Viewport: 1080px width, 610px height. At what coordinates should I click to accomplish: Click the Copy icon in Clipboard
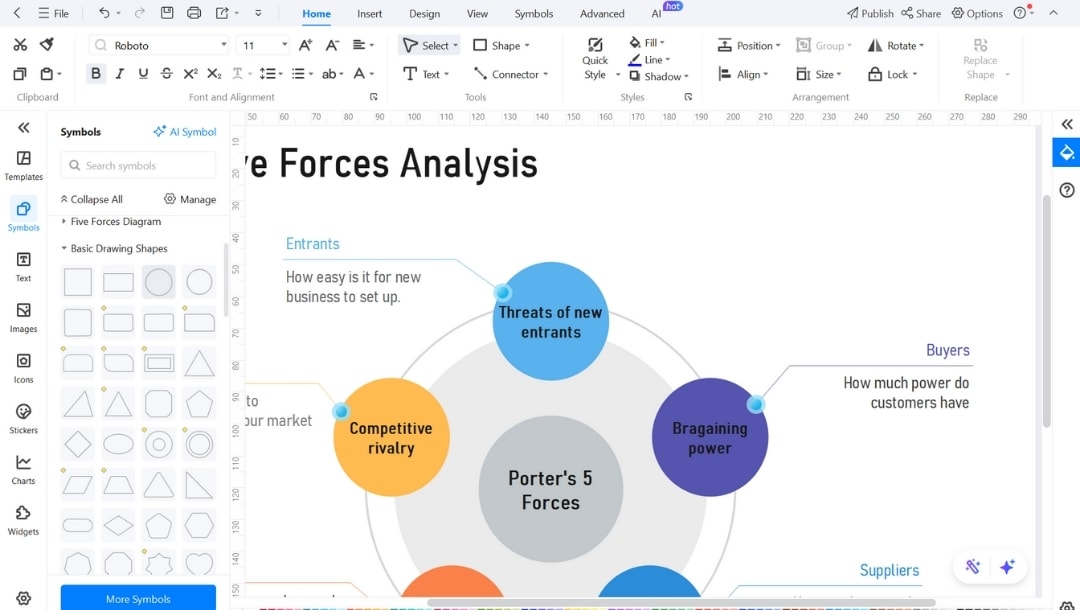(20, 74)
